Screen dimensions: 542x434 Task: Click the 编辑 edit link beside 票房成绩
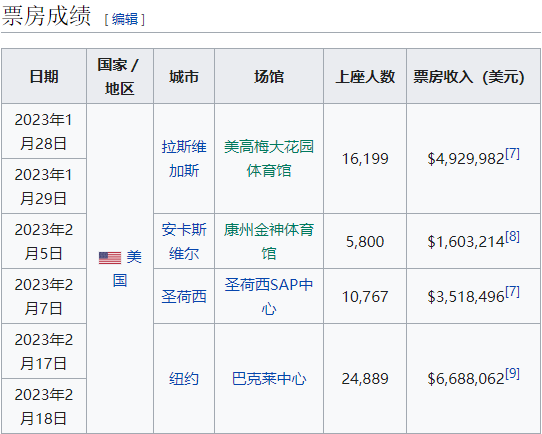(x=125, y=19)
